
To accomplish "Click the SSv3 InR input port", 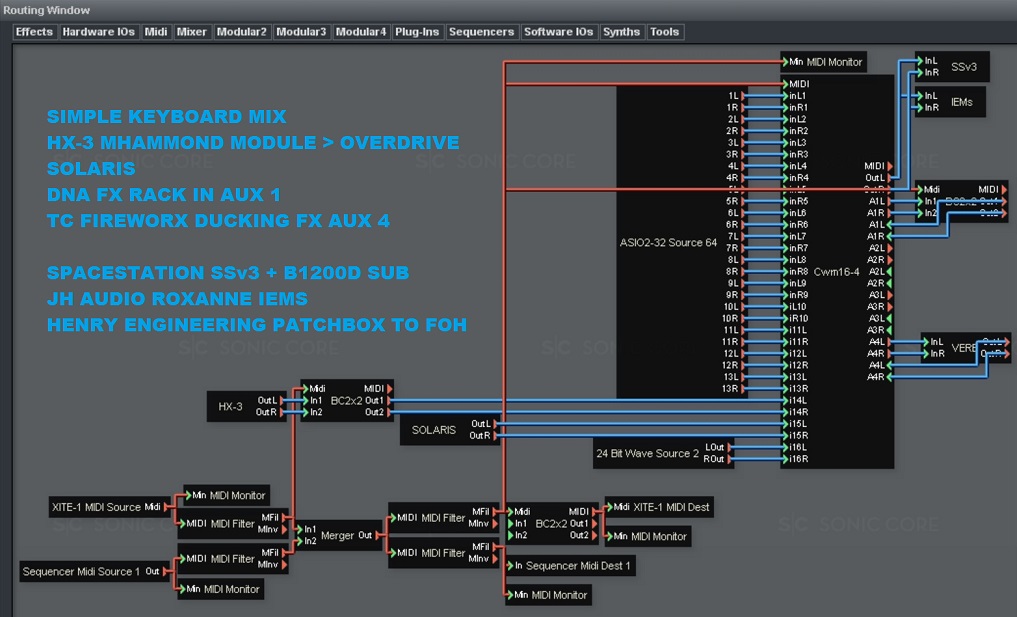I will coord(920,73).
